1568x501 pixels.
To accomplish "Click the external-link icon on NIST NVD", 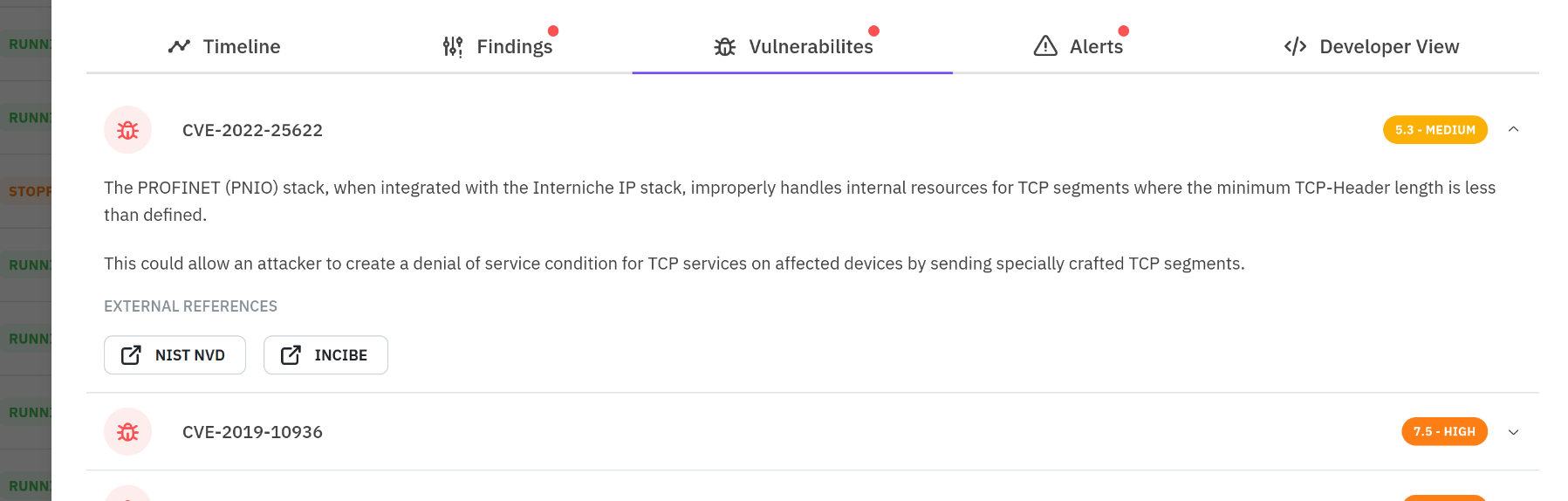I will [131, 355].
